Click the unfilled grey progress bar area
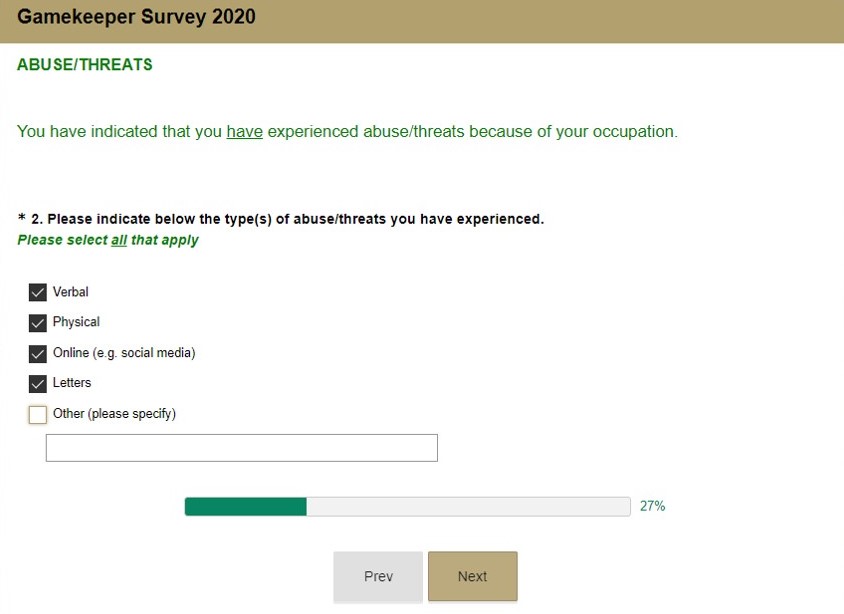Screen dimensions: 844x614 point(468,507)
